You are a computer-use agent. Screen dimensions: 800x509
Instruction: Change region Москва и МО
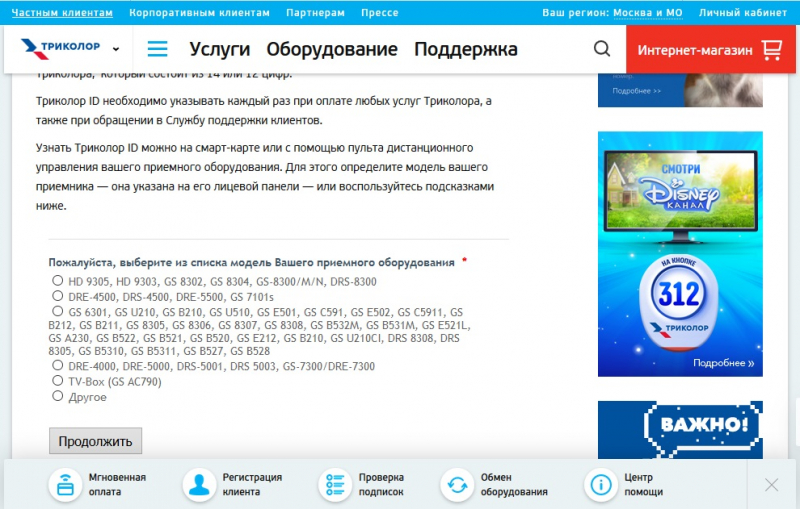click(x=648, y=13)
